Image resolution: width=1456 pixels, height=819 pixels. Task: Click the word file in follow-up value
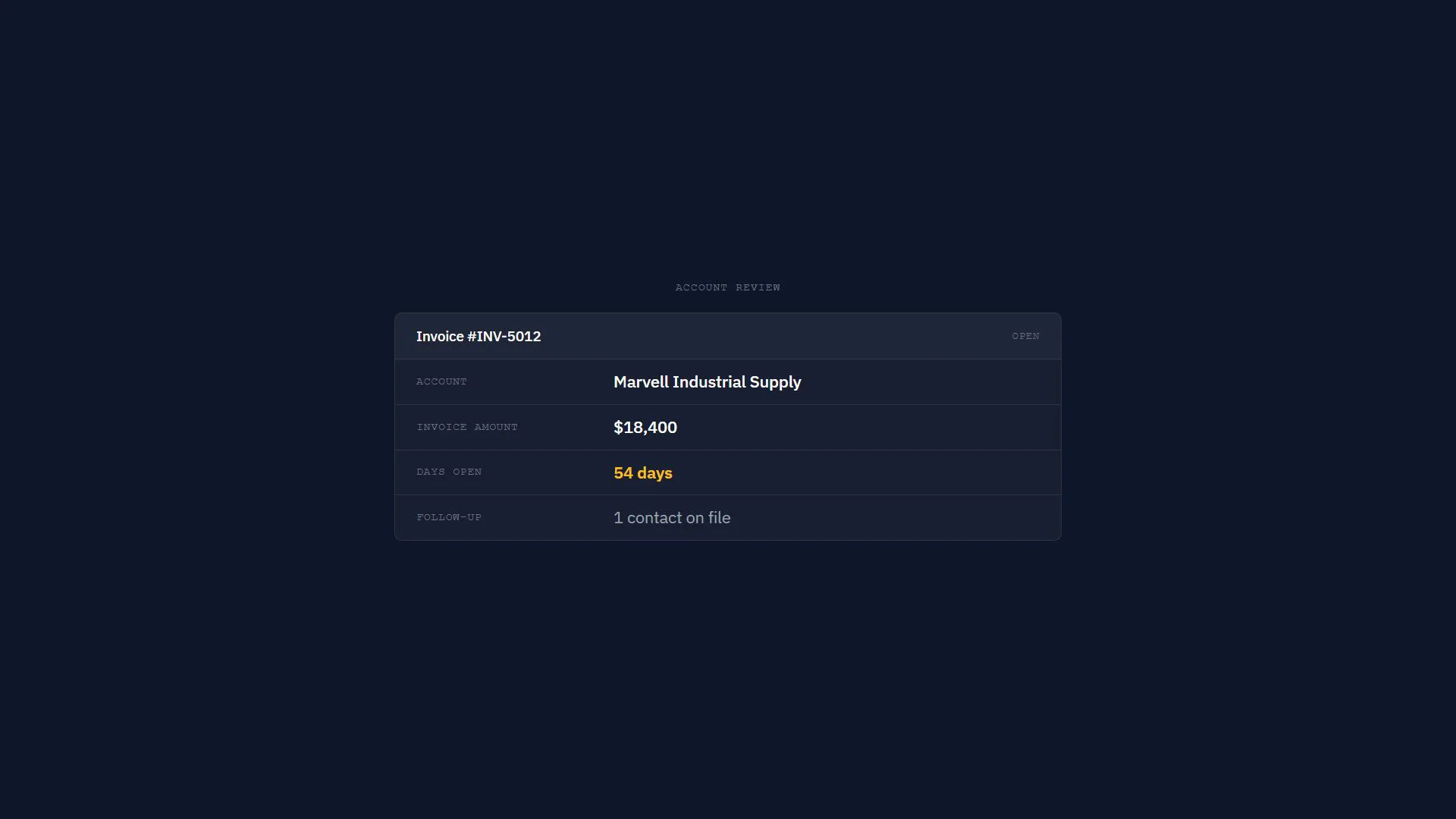click(719, 518)
